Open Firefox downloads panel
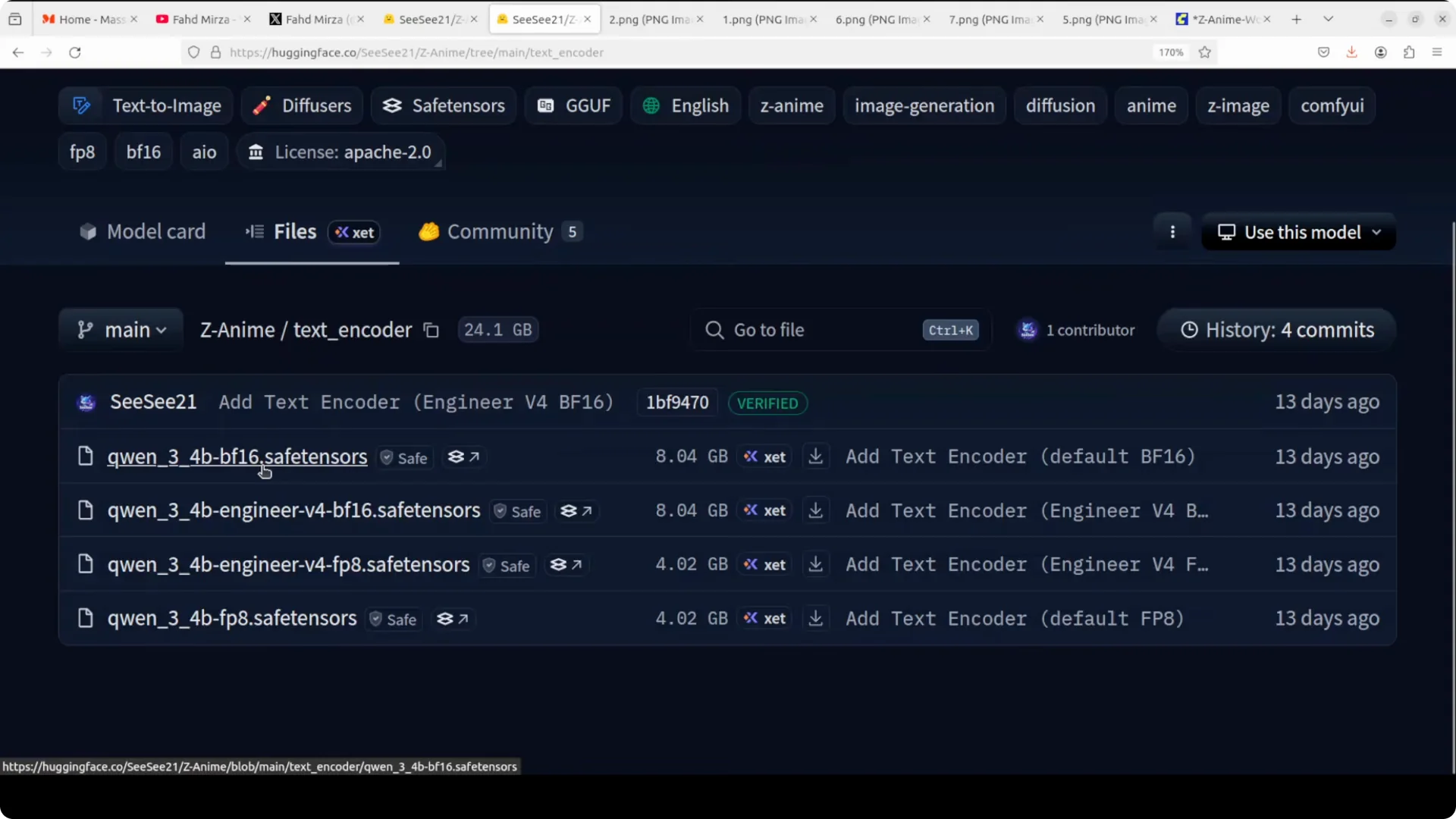The width and height of the screenshot is (1456, 819). (1351, 52)
